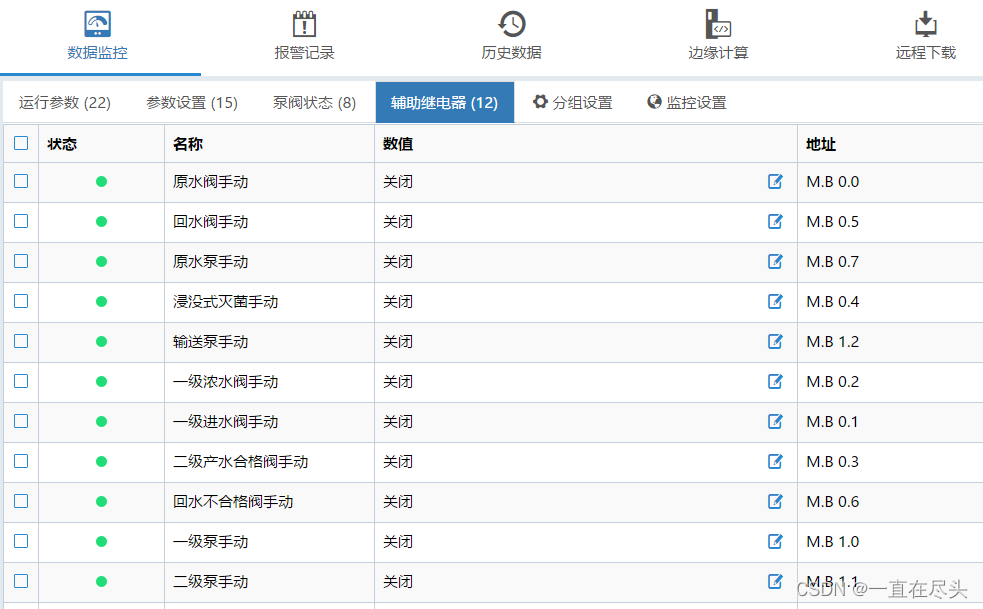Switch to 泵阀状态 (8) tab
Viewport: 983px width, 609px height.
(x=314, y=102)
